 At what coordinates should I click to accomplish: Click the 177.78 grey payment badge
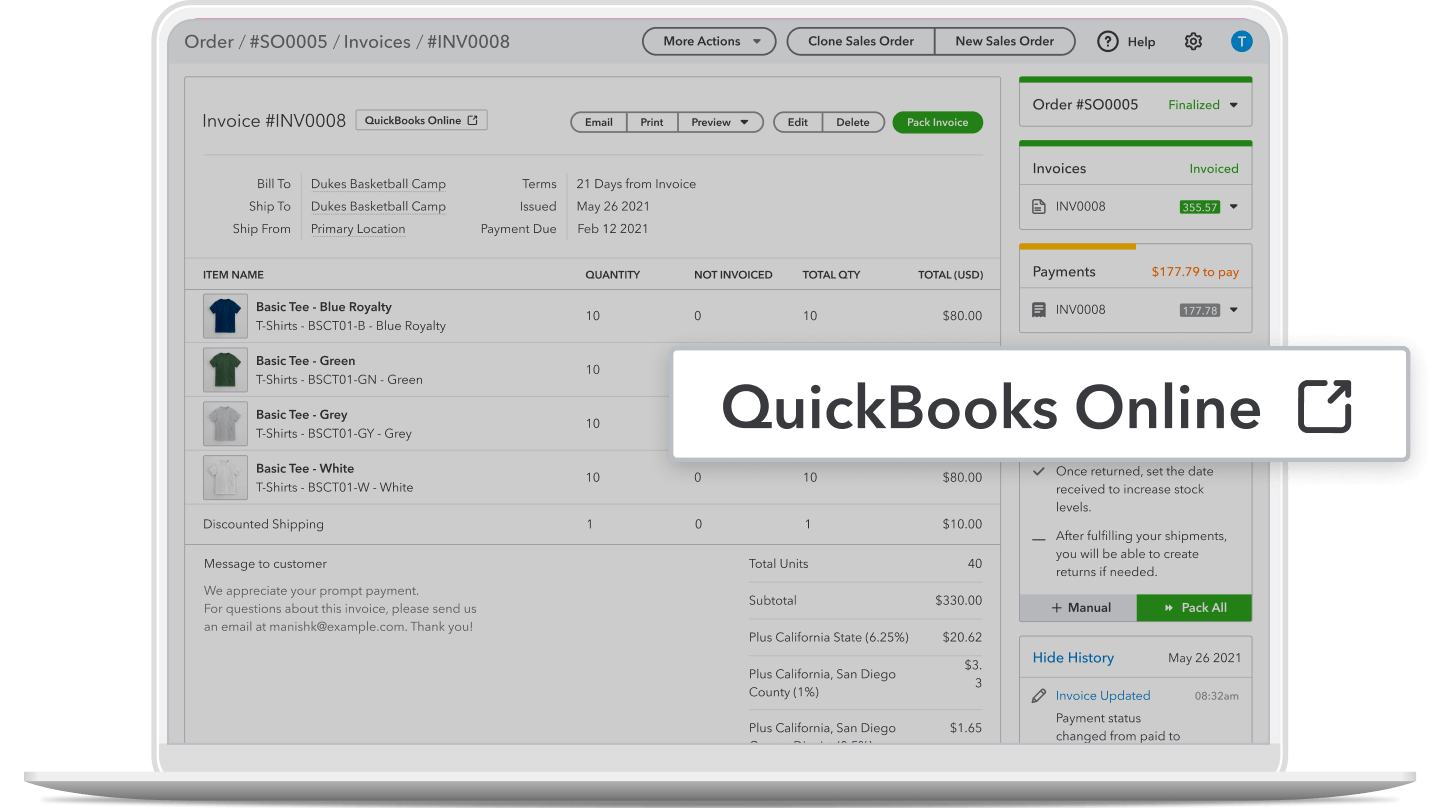[x=1200, y=310]
